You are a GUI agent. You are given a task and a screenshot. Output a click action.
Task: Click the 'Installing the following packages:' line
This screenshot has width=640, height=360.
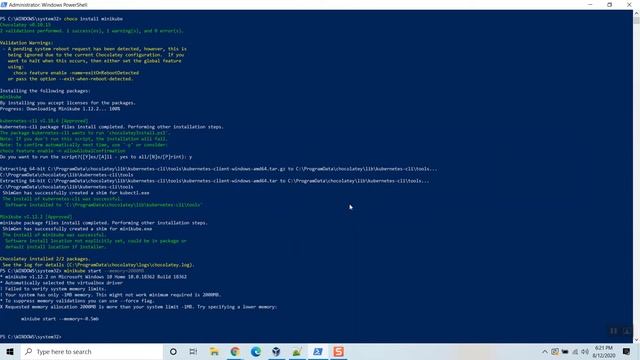pos(45,91)
